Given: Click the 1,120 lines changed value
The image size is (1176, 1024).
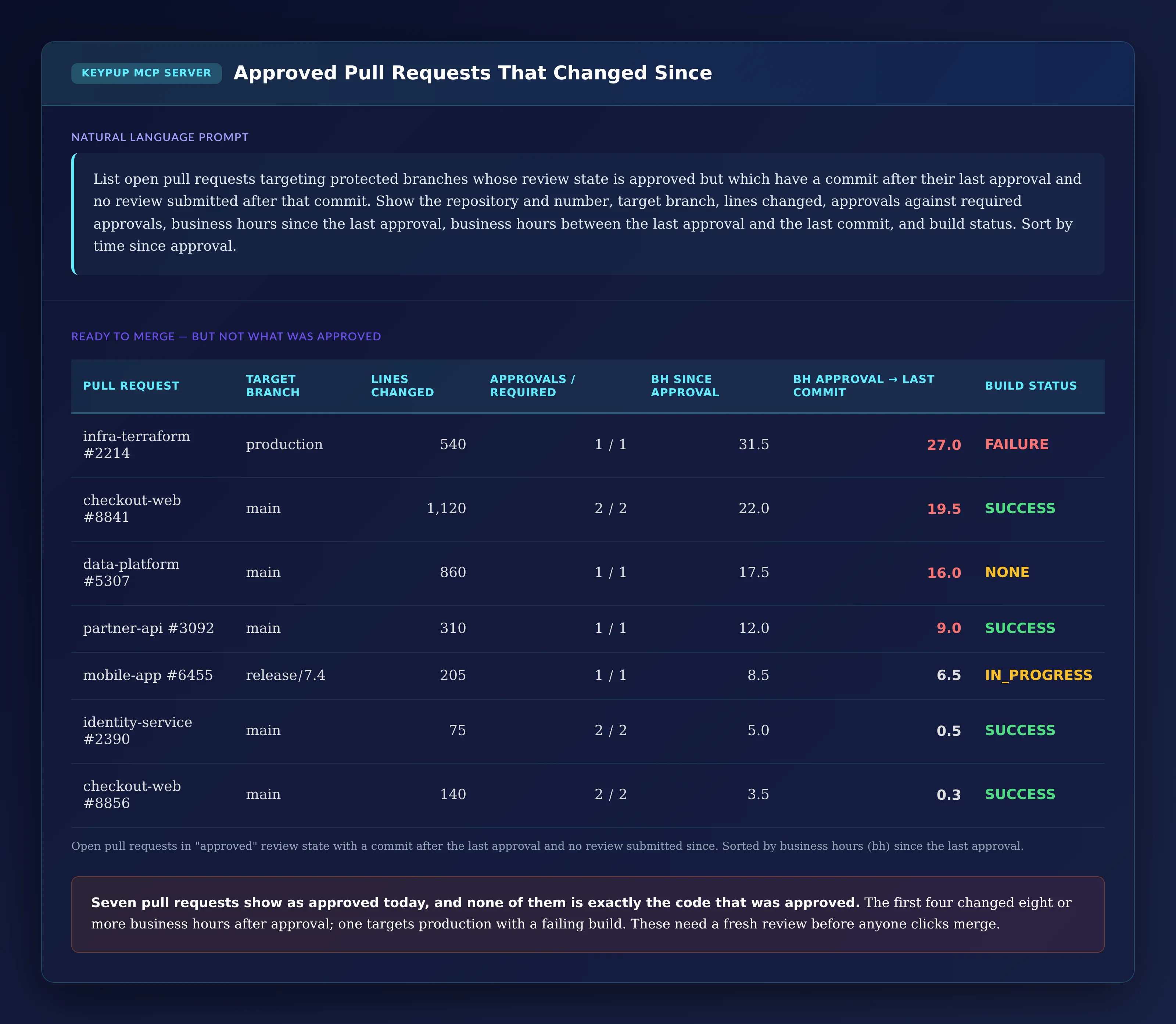Looking at the screenshot, I should pos(446,509).
